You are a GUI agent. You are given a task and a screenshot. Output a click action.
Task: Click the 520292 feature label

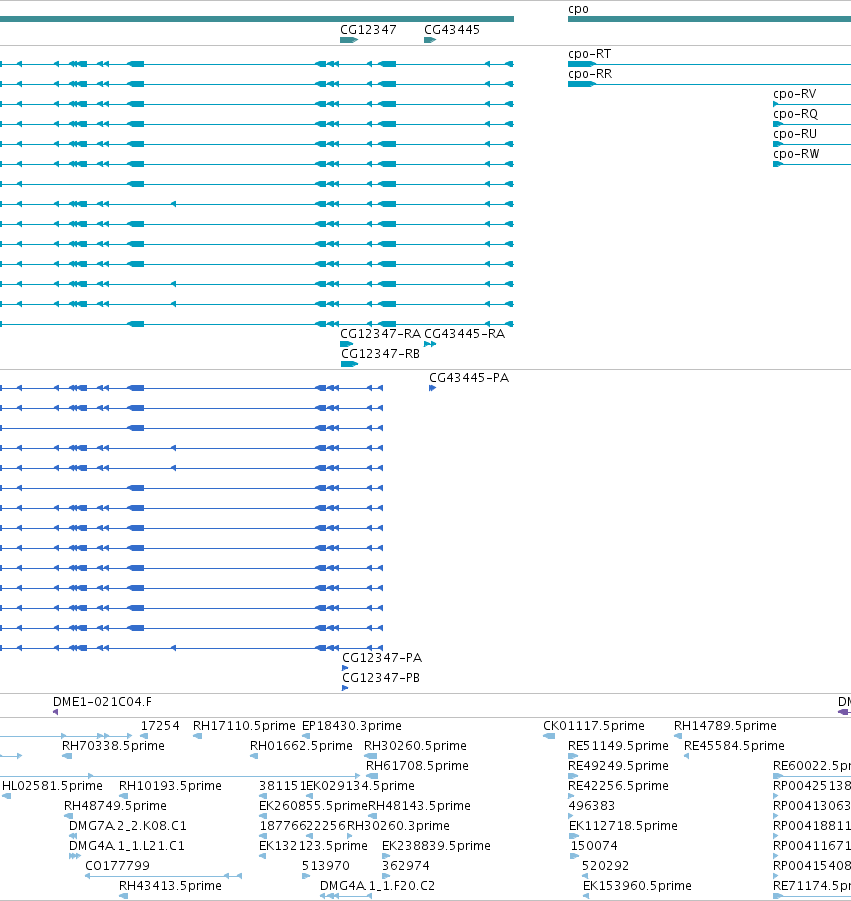[606, 866]
